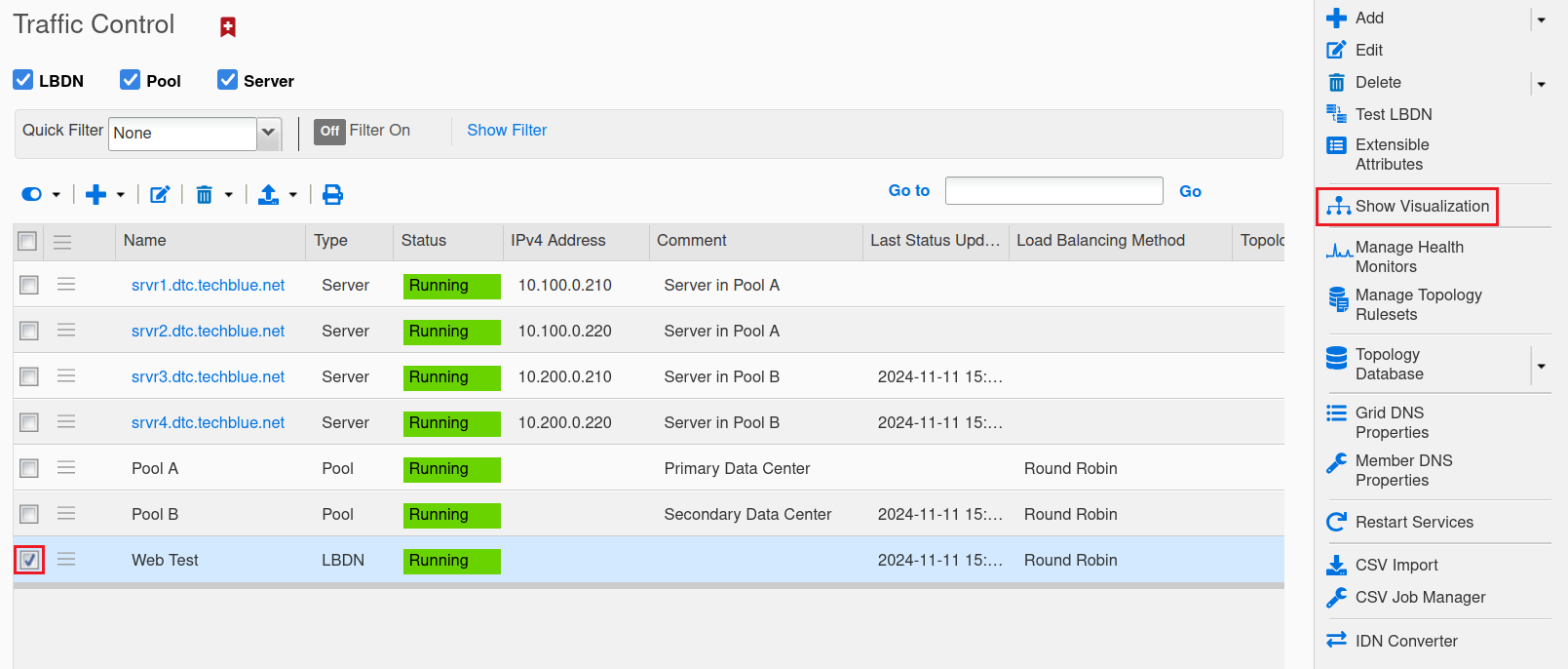The height and width of the screenshot is (669, 1568).
Task: Expand the Add dropdown arrow in the side panel
Action: tap(1541, 20)
